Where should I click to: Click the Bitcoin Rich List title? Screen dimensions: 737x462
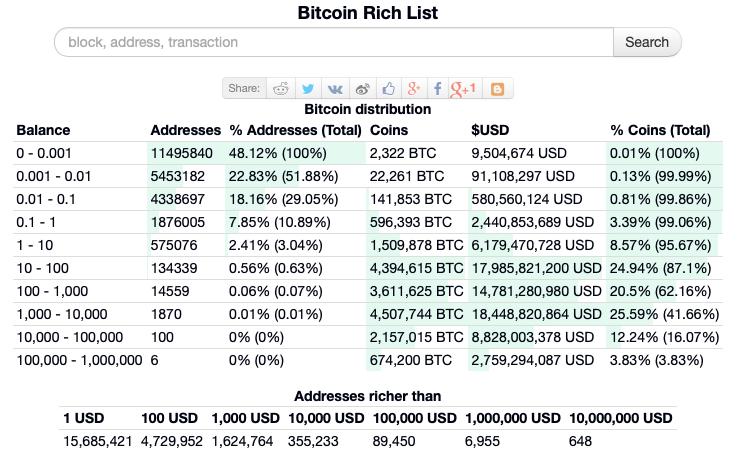tap(368, 13)
